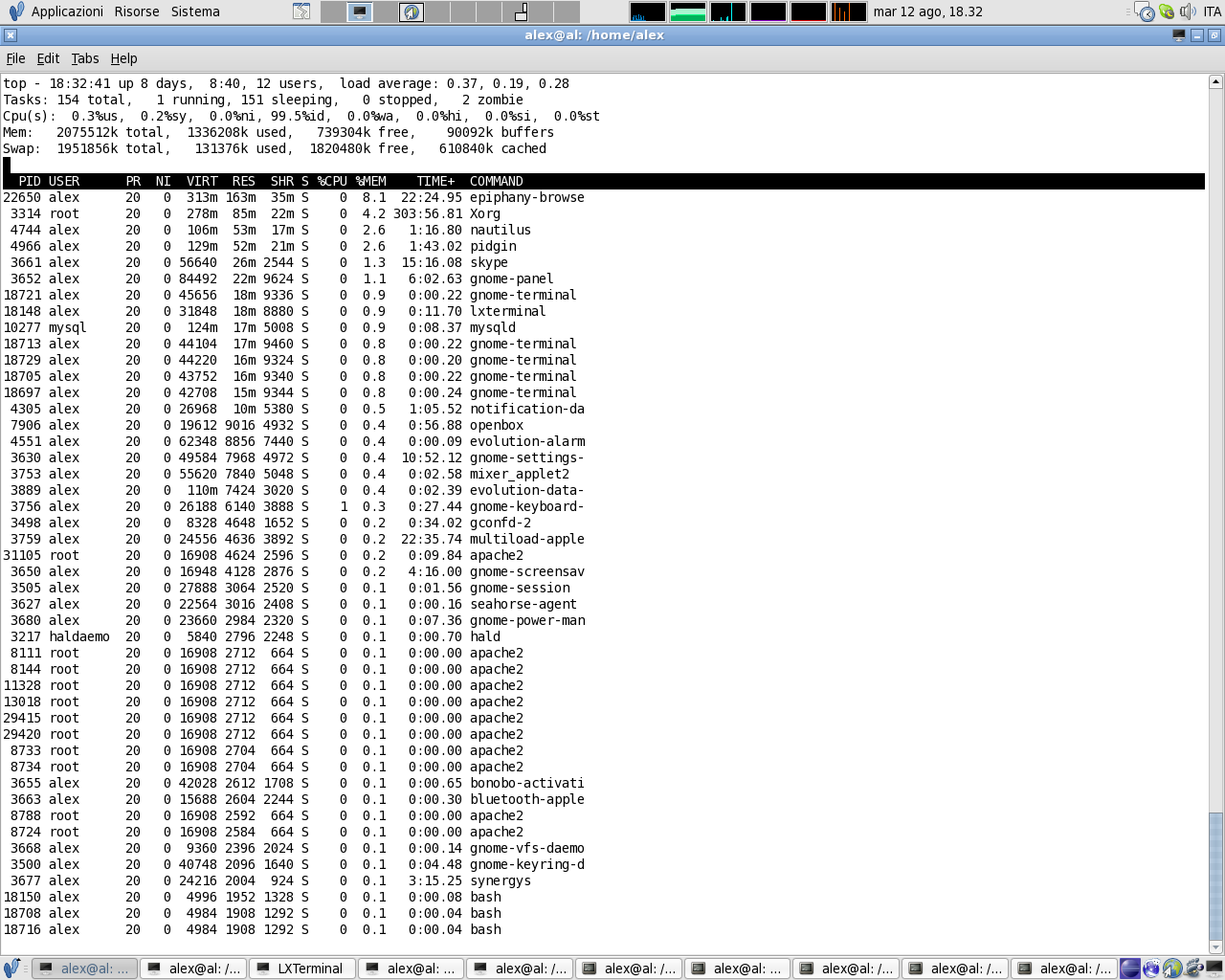The image size is (1225, 980).
Task: Click the CPU load monitor graph
Action: pyautogui.click(x=648, y=11)
